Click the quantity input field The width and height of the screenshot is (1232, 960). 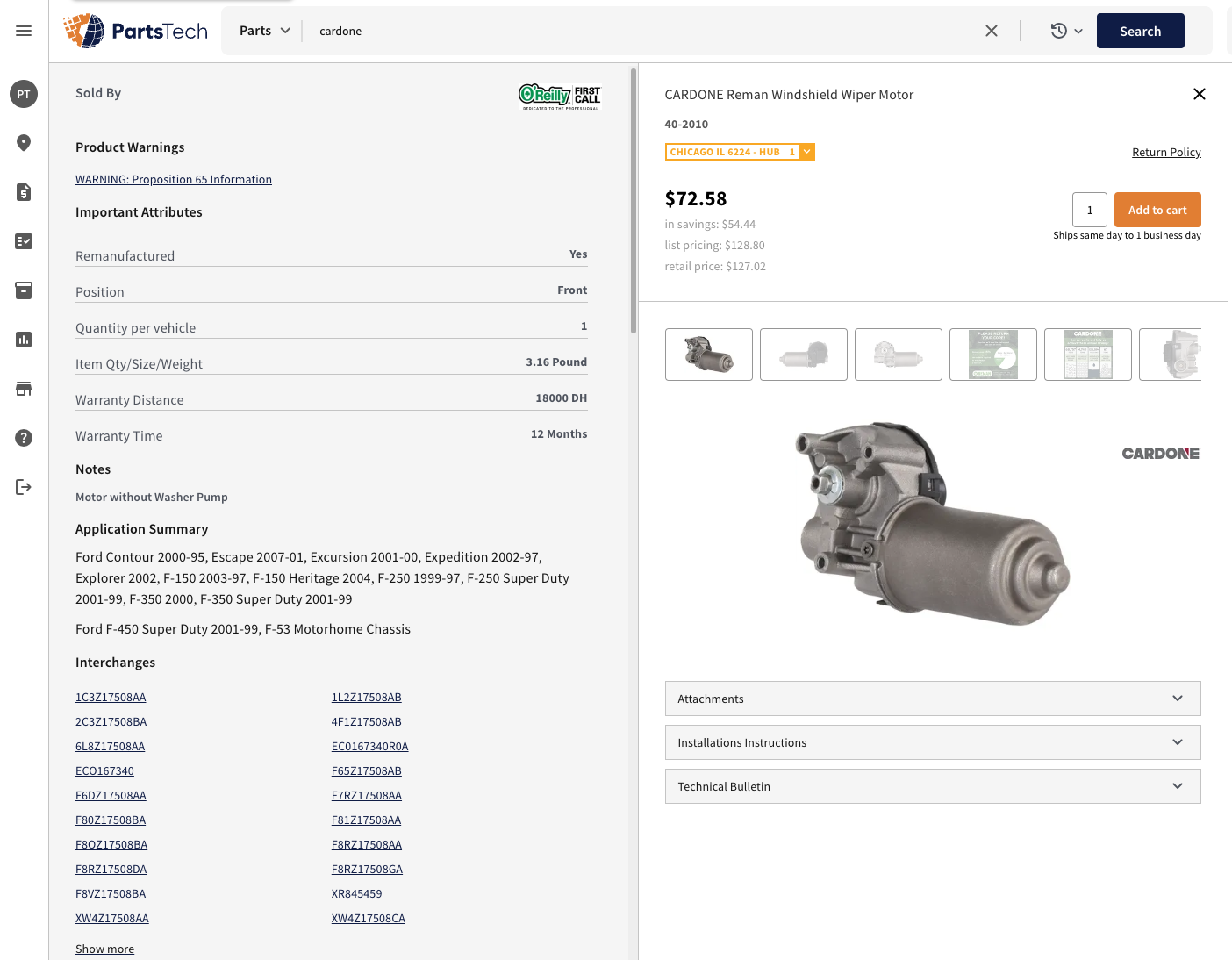point(1090,210)
